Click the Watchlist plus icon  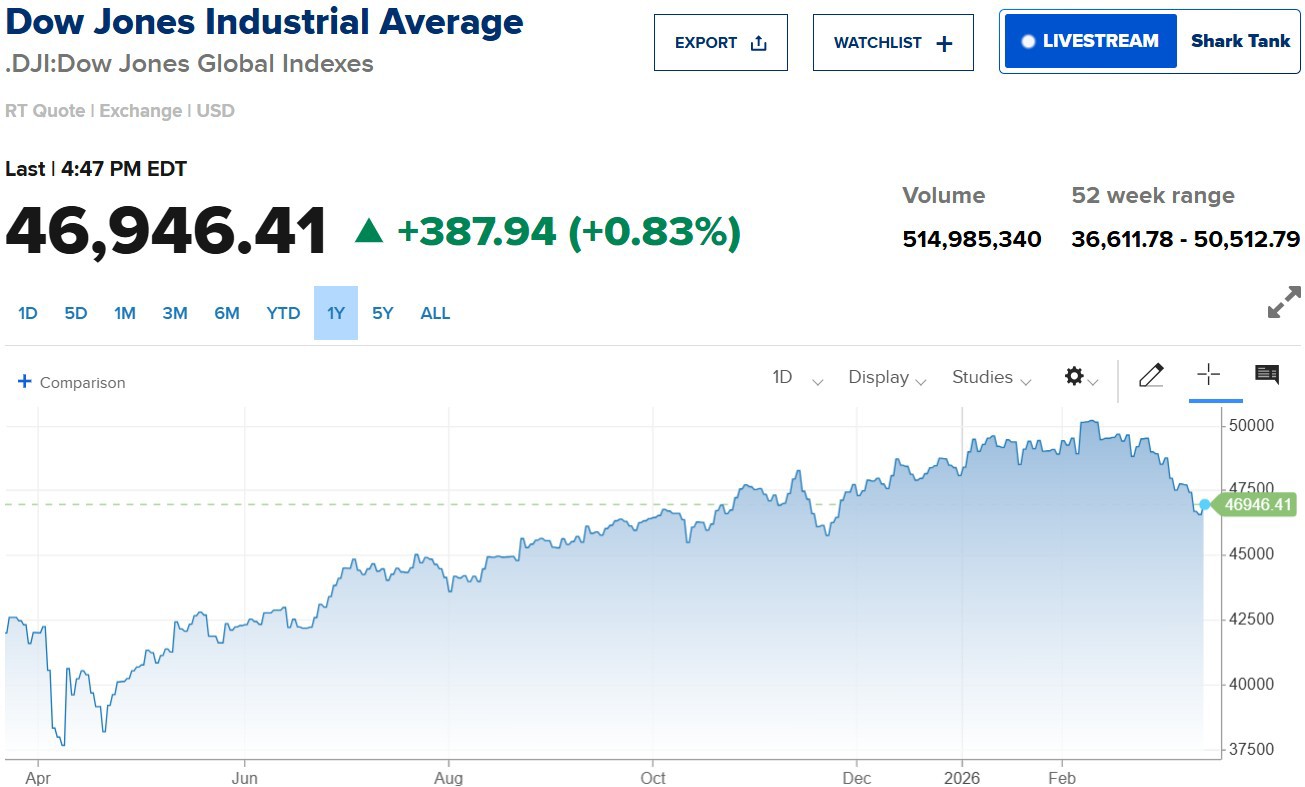941,42
